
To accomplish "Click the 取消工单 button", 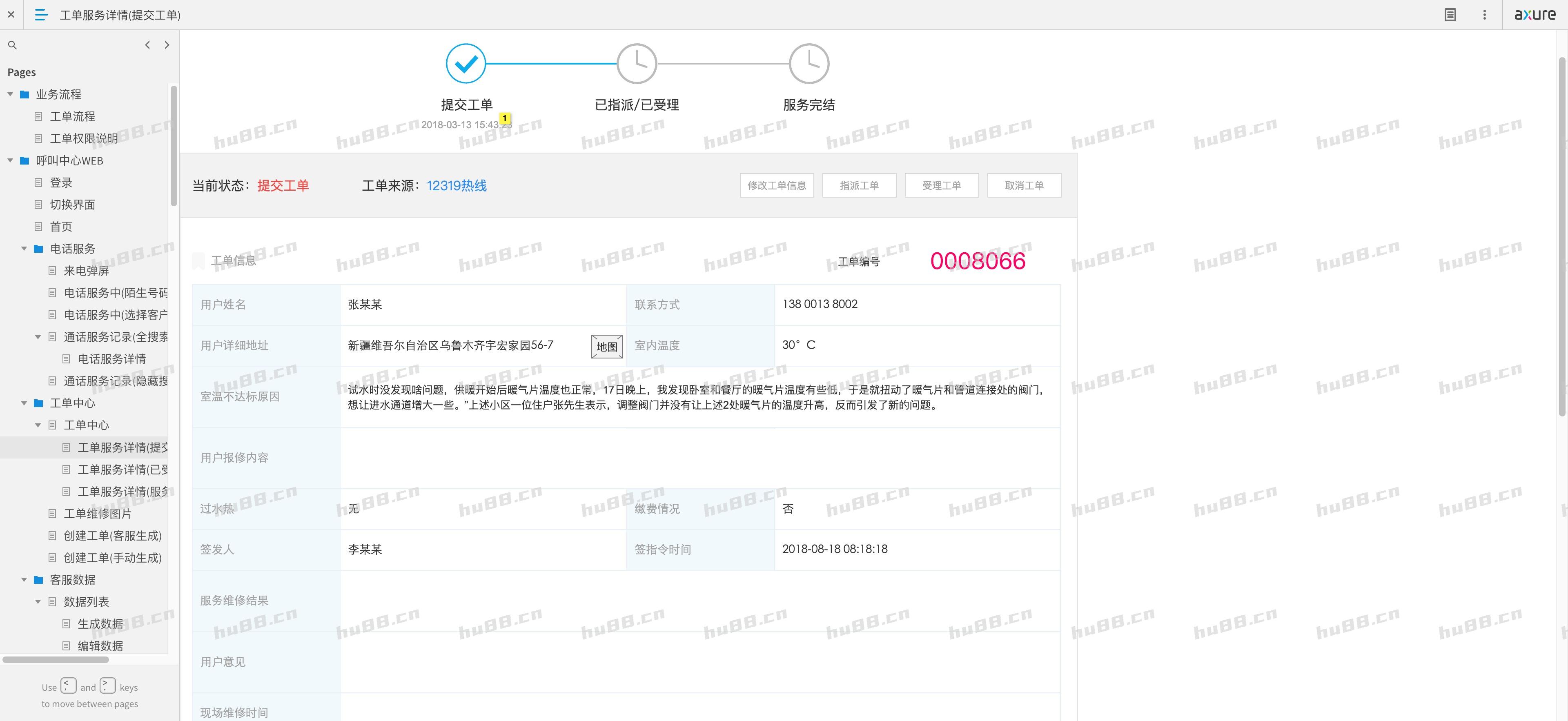I will pyautogui.click(x=1024, y=186).
